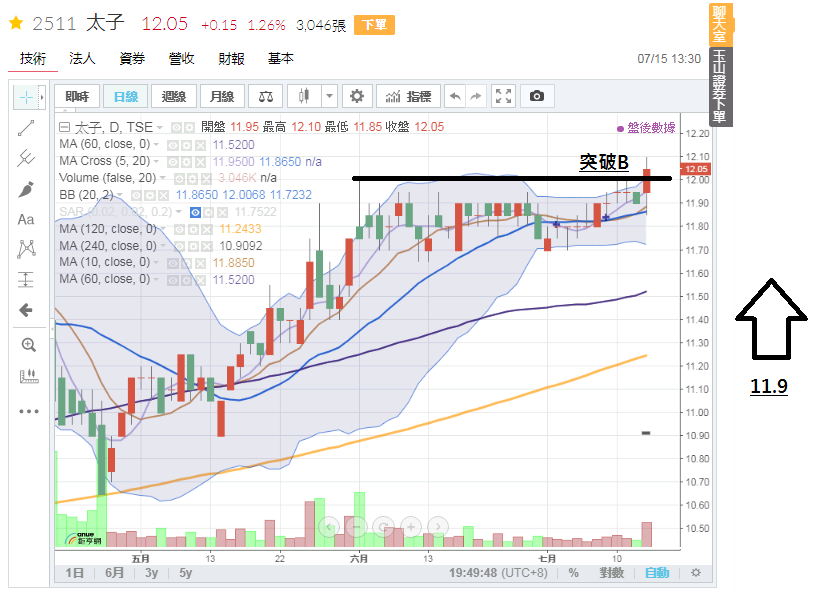Open chart settings gear in top toolbar

click(x=357, y=96)
